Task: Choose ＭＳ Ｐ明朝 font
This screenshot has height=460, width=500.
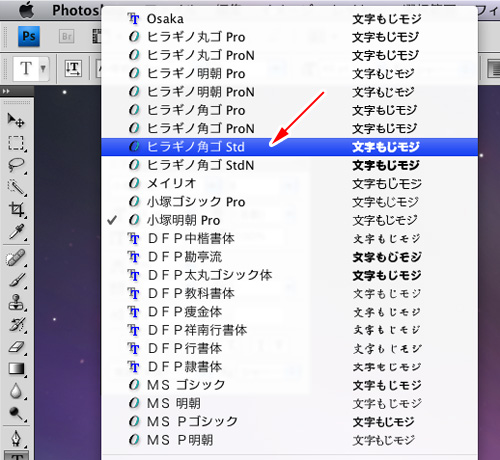Action: tap(289, 440)
